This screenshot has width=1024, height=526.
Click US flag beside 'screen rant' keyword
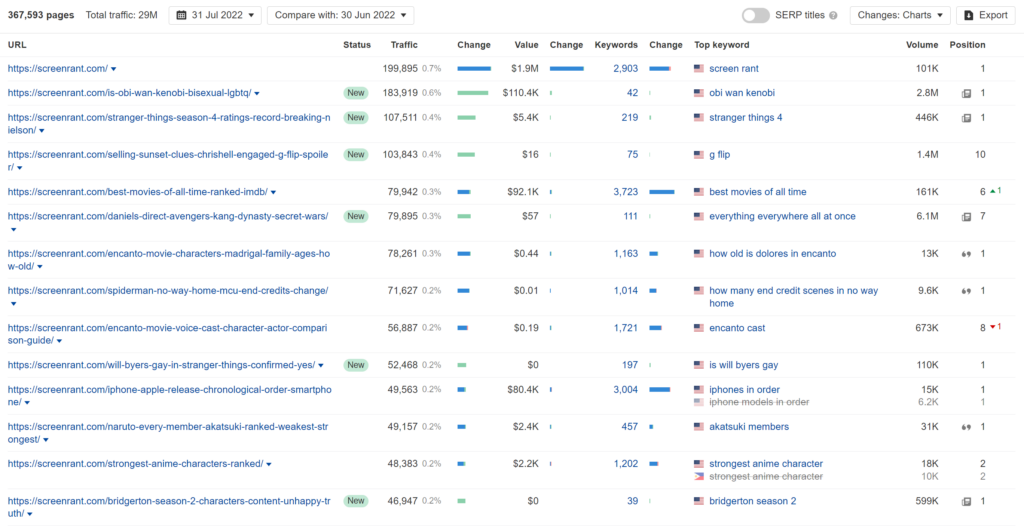click(699, 69)
